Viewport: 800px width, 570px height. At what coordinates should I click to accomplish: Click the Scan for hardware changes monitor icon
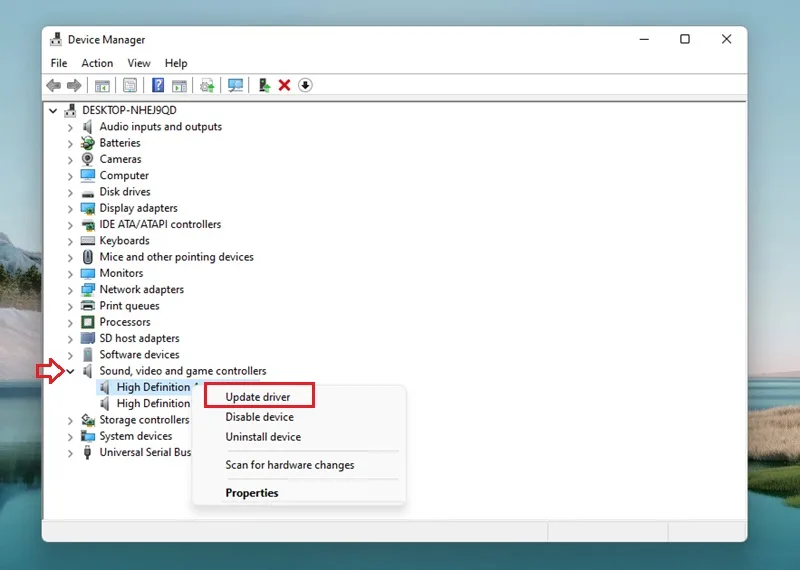coord(235,85)
